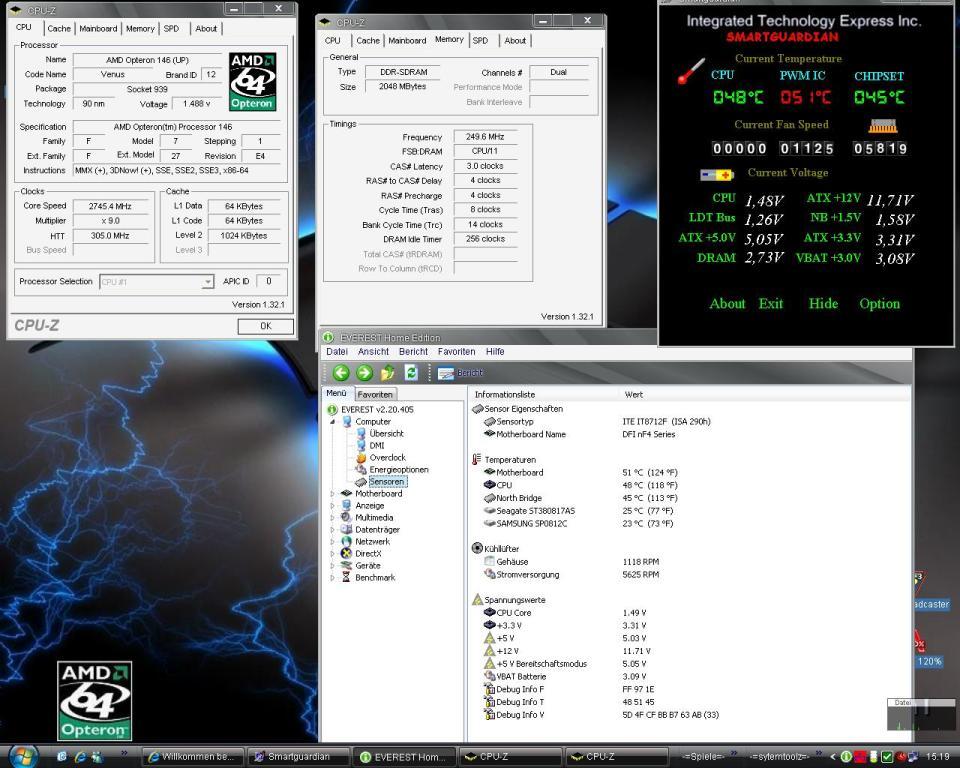Click the battery voltage icon in SmartGuardian
The height and width of the screenshot is (768, 960).
point(716,175)
